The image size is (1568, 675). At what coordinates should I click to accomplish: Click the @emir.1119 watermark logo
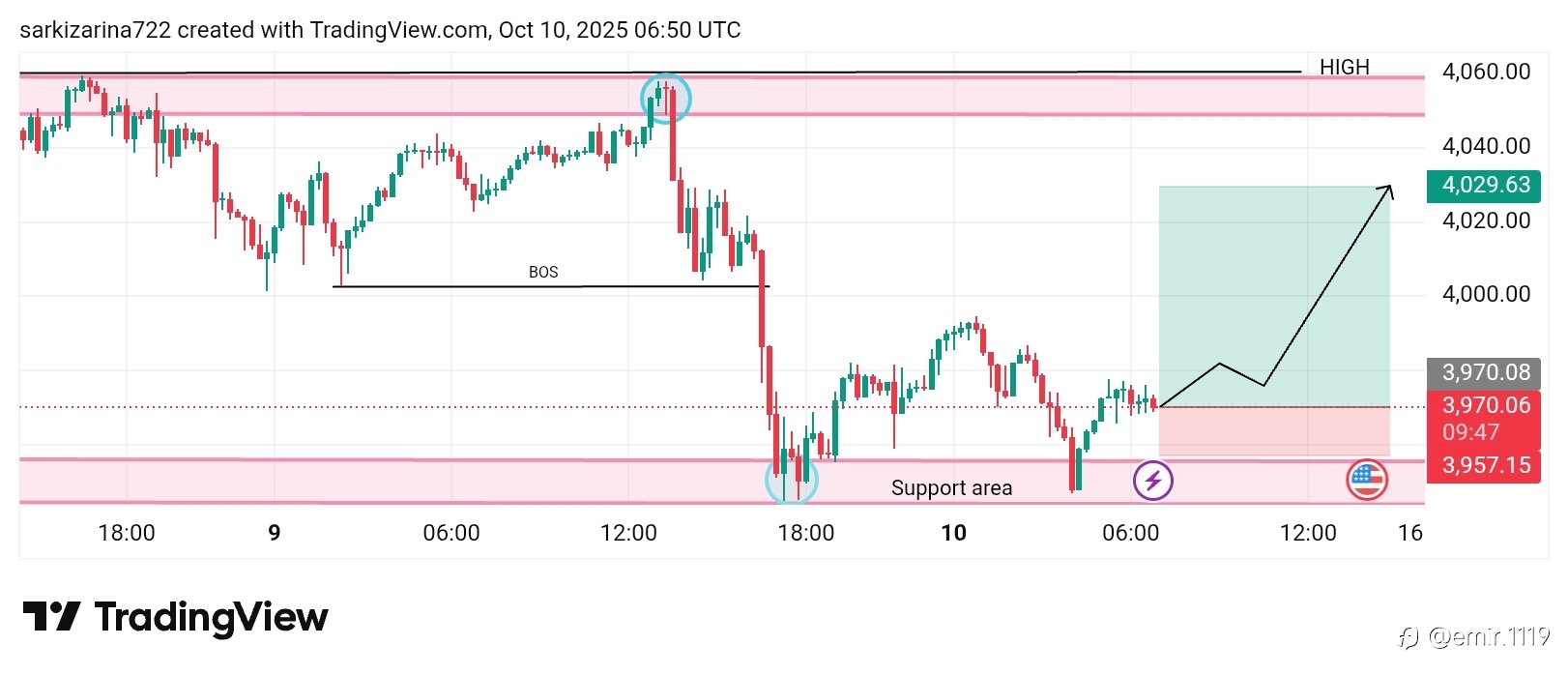(x=1472, y=636)
